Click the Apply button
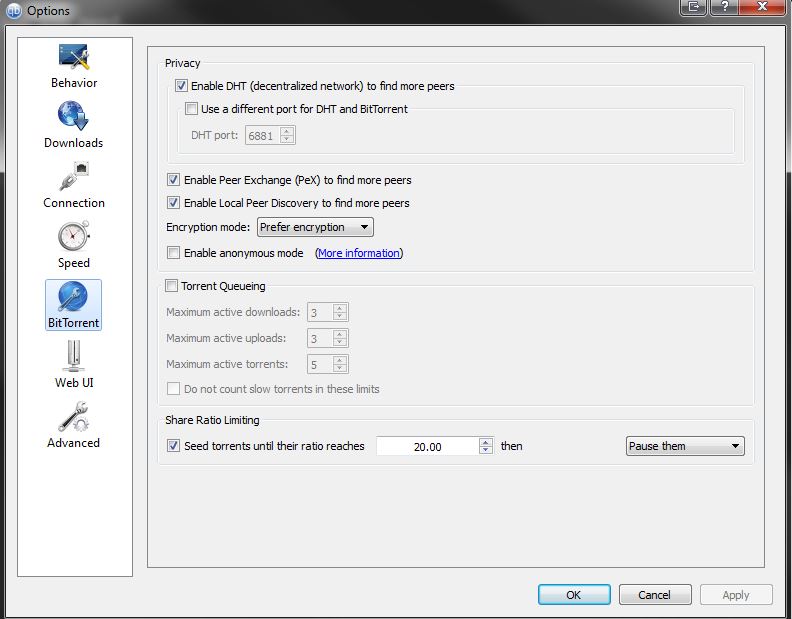792x619 pixels. point(735,595)
